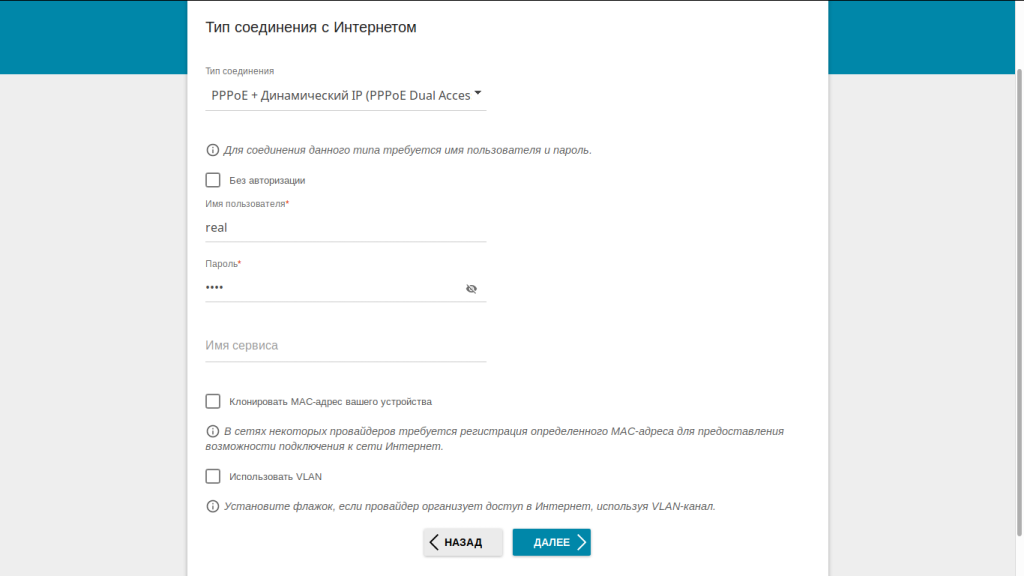Click info icon beside VLAN-канал hint
This screenshot has height=576, width=1024.
212,506
